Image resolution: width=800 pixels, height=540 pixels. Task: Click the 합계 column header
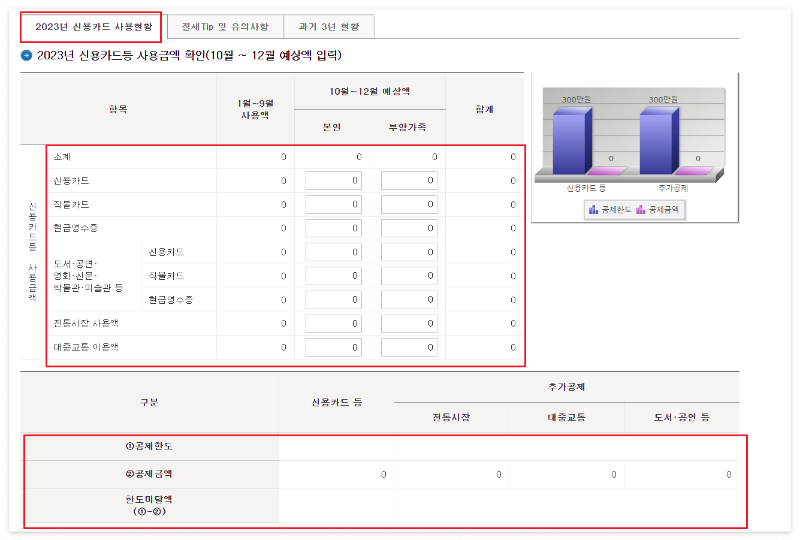pos(484,109)
